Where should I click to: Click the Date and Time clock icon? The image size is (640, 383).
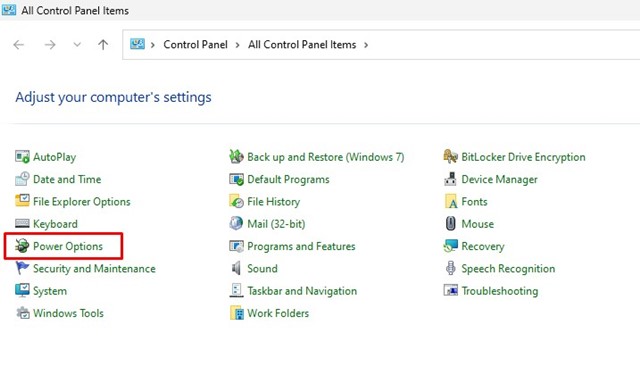(22, 179)
